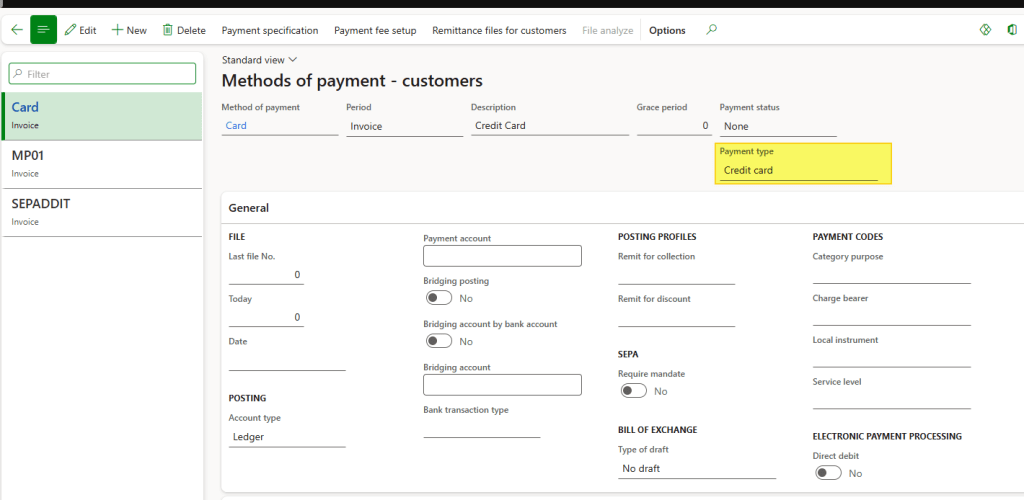Screen dimensions: 1024x500
Task: Open the Payment specification menu
Action: click(x=270, y=30)
